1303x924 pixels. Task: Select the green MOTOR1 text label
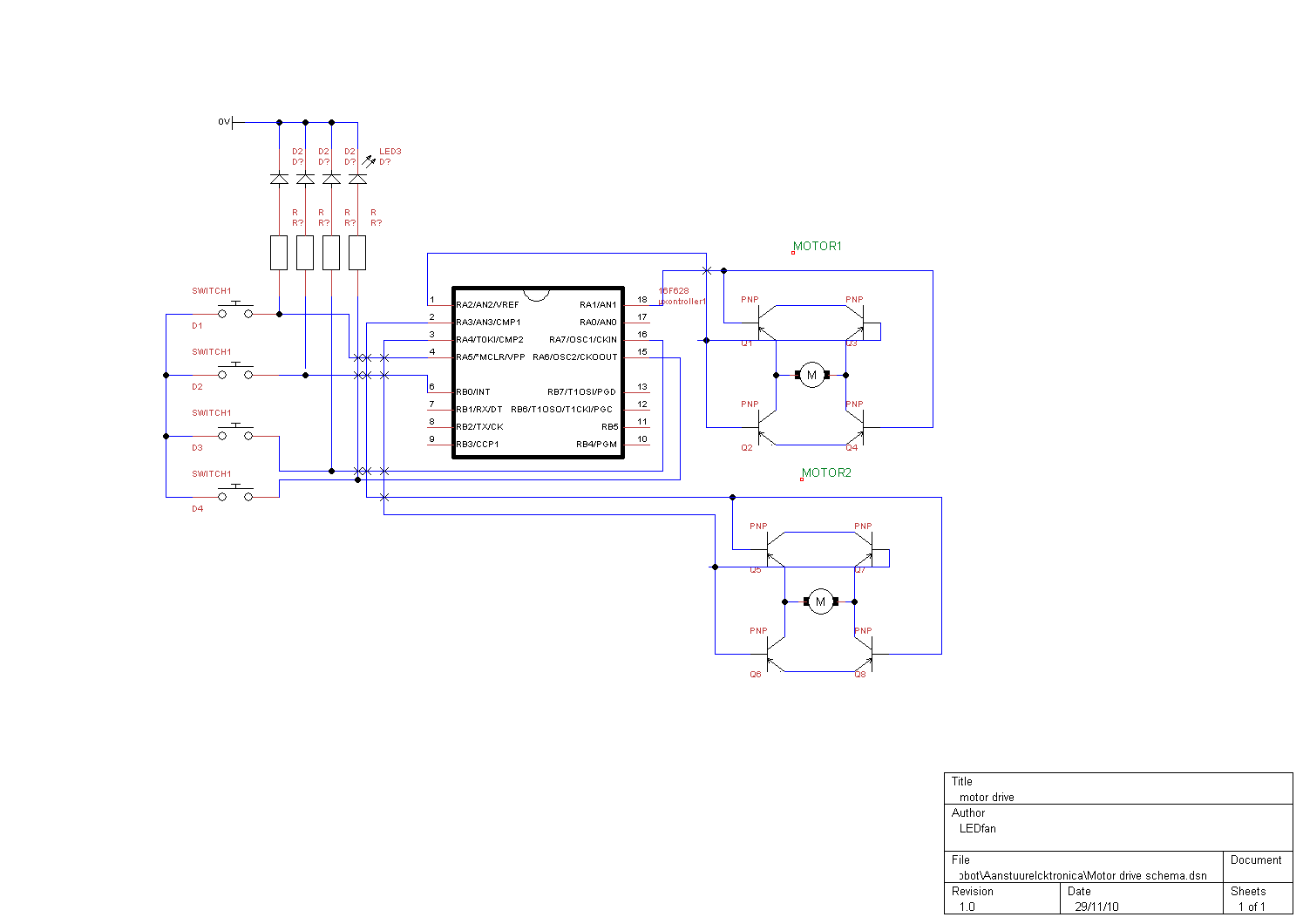coord(818,247)
